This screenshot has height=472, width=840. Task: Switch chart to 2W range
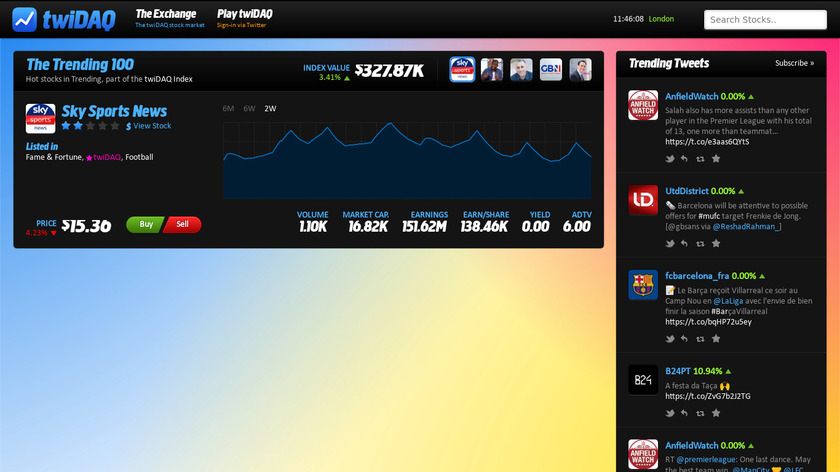pos(270,108)
